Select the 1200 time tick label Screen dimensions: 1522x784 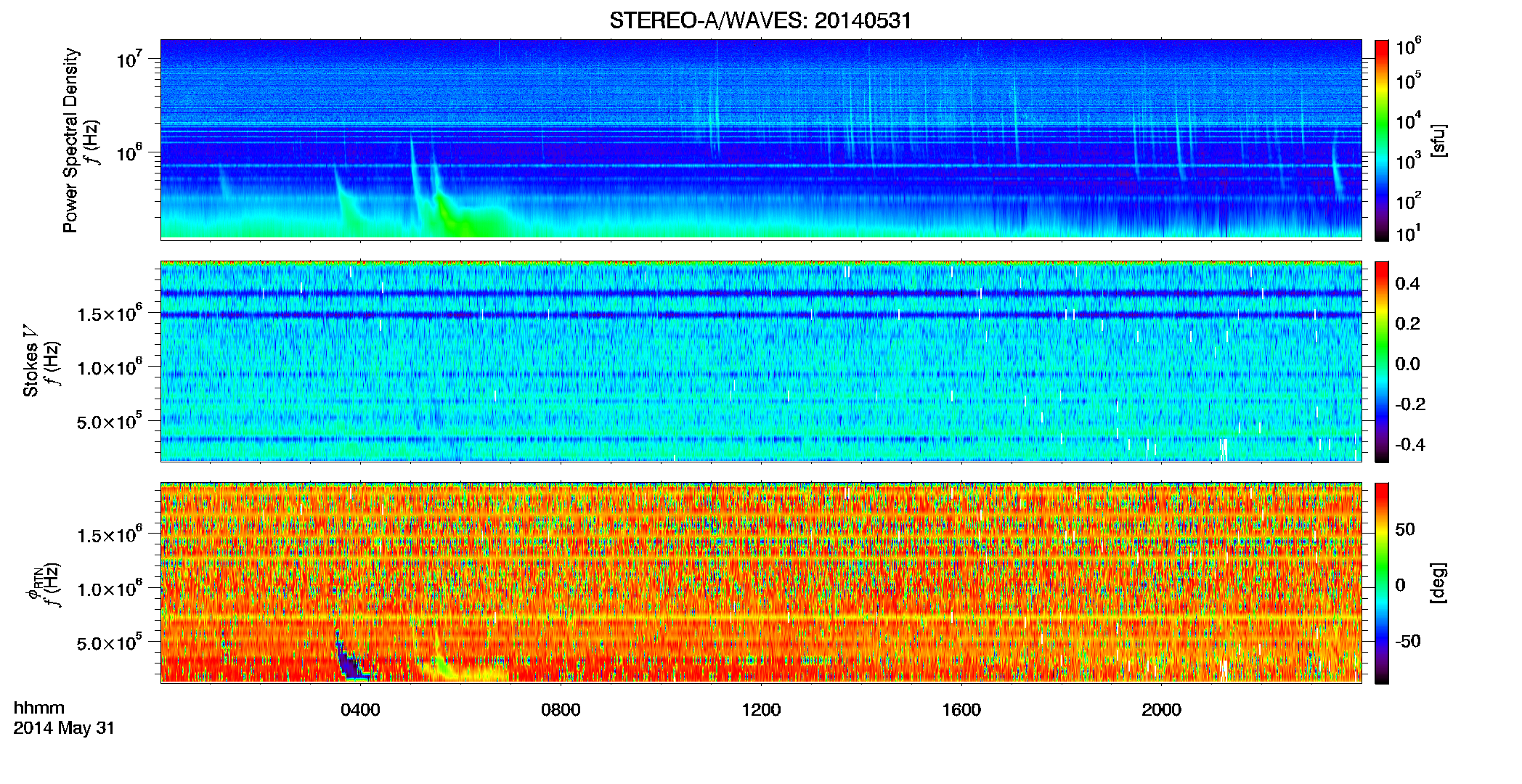(x=761, y=709)
